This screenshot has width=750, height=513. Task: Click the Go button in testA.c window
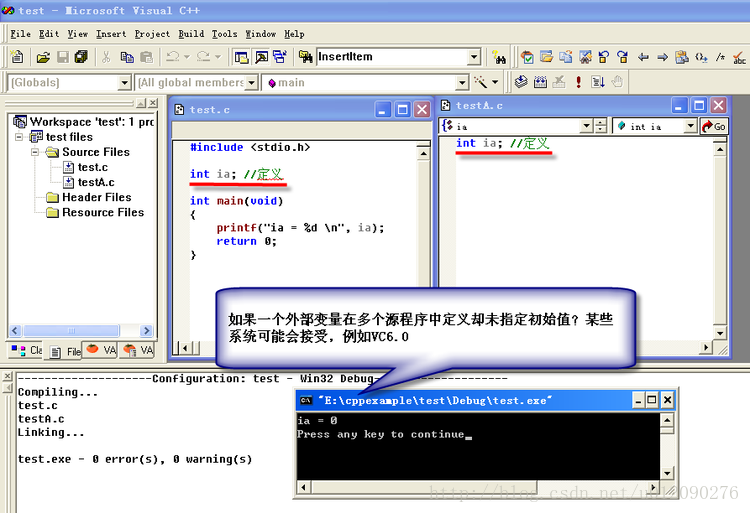point(714,126)
